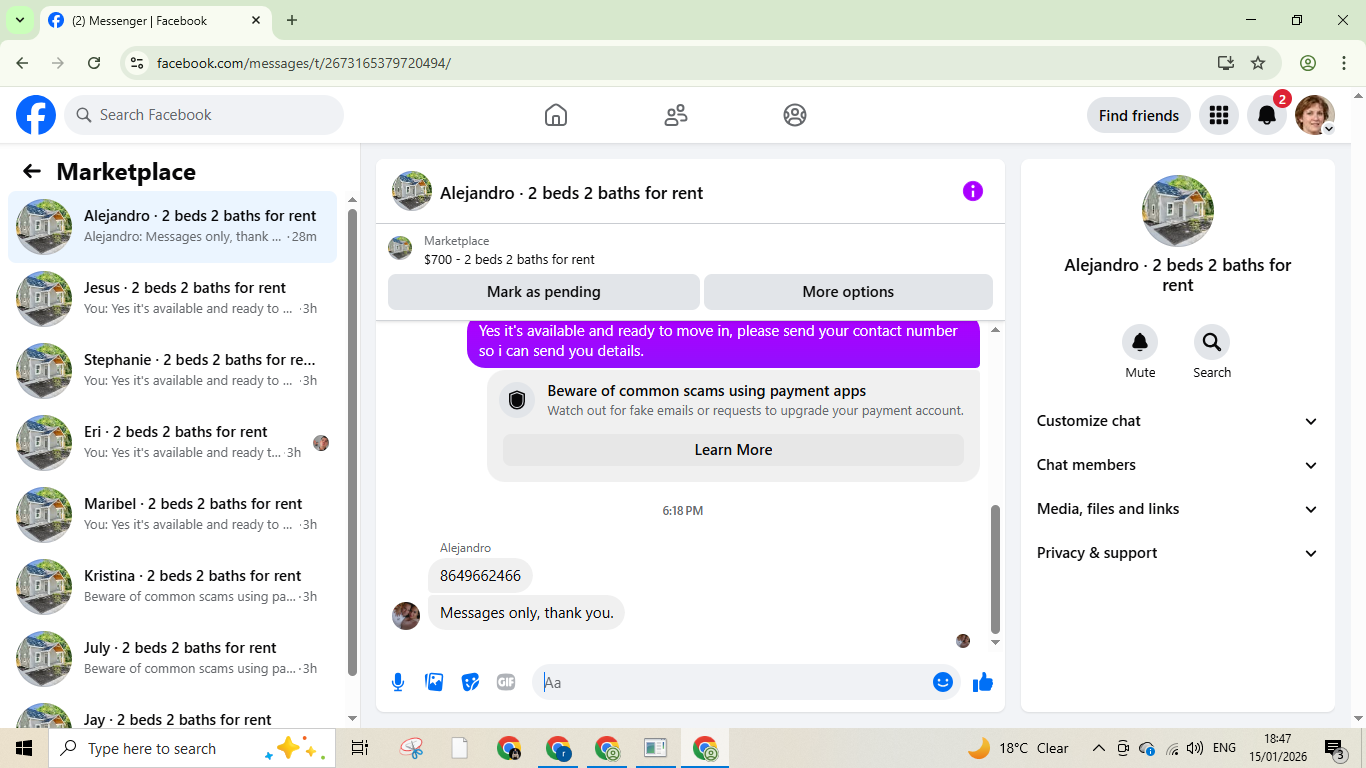Open Jesus conversation in chat list
The height and width of the screenshot is (768, 1366).
(173, 299)
